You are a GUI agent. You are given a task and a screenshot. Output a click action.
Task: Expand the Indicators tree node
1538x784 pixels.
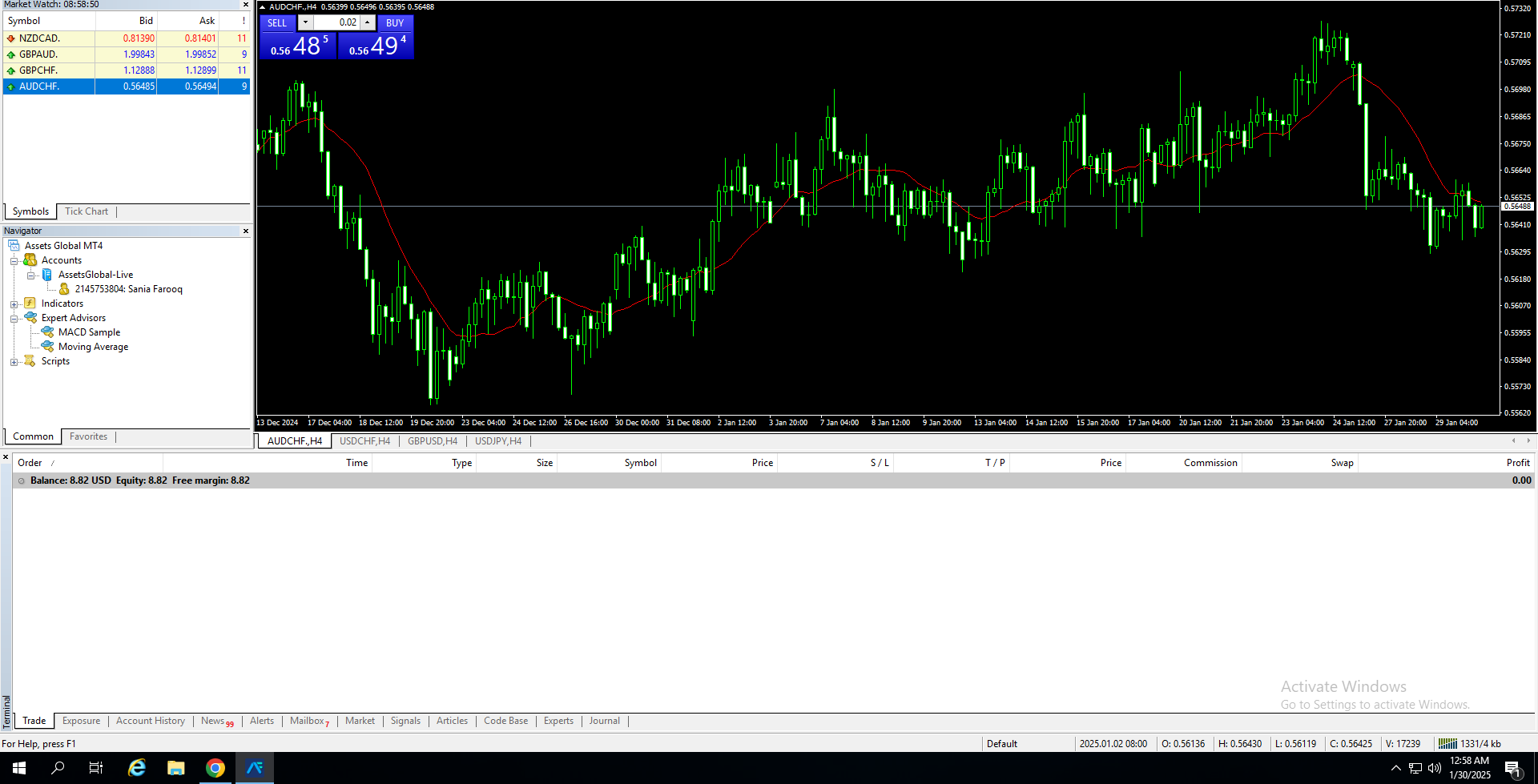[x=14, y=304]
